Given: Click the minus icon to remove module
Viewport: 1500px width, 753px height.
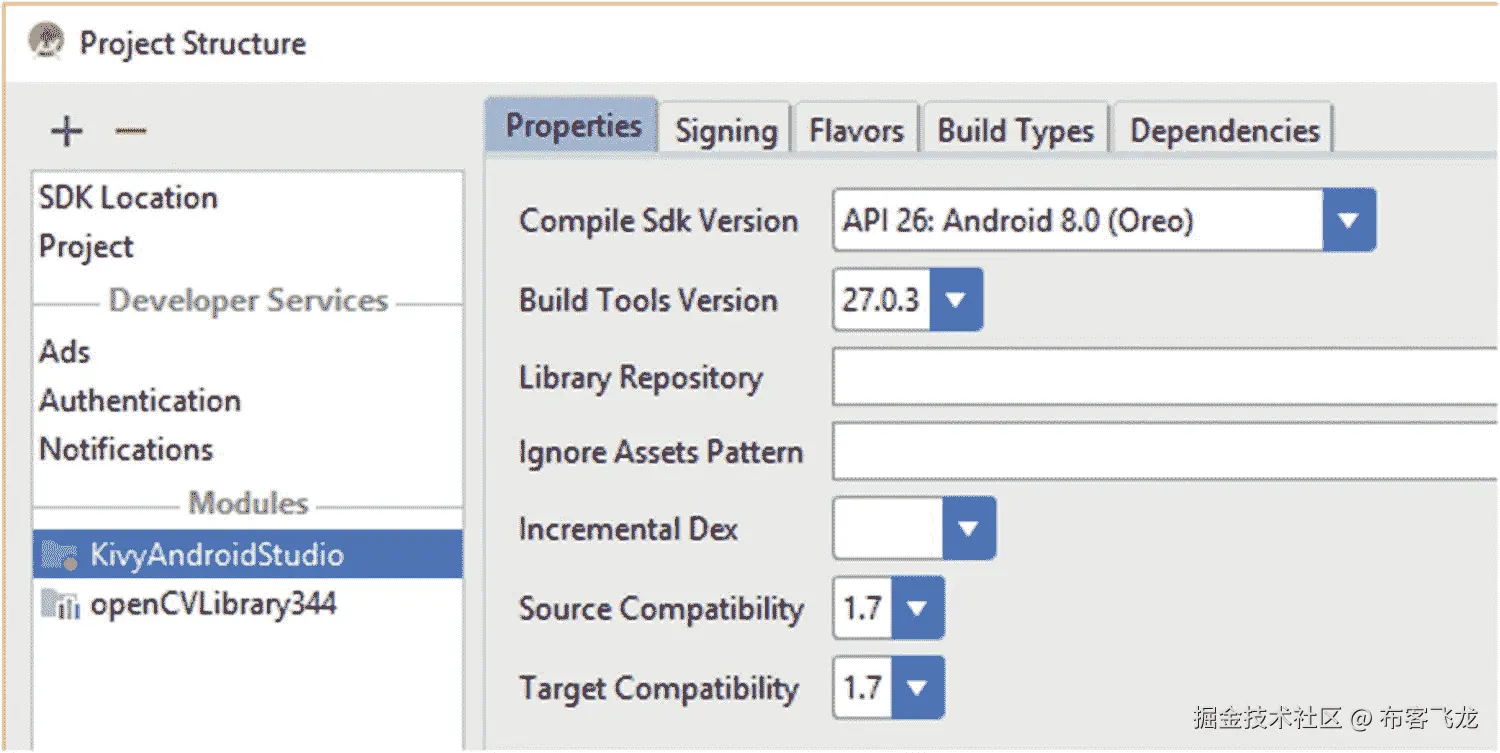Looking at the screenshot, I should 131,131.
